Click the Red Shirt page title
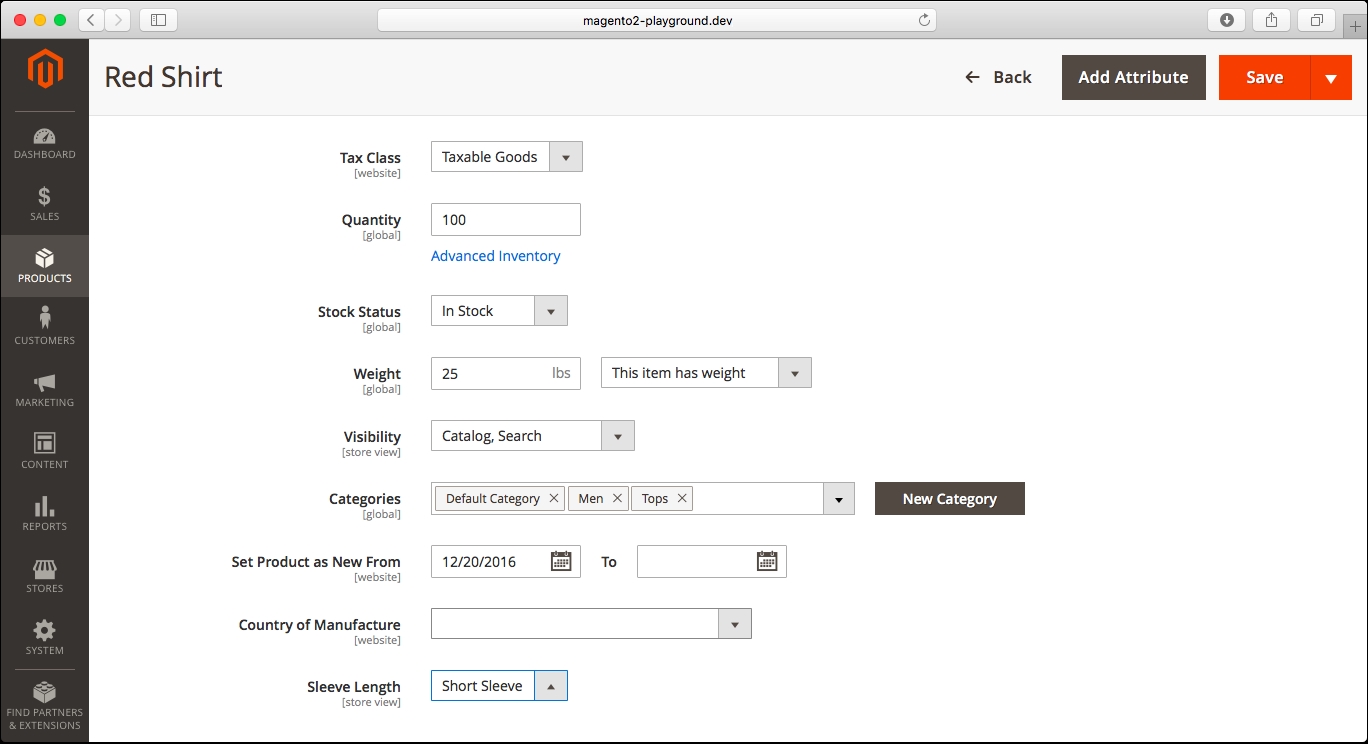This screenshot has height=744, width=1368. [x=164, y=77]
